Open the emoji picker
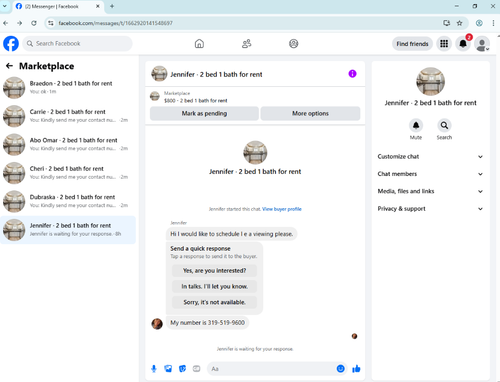Image resolution: width=500 pixels, height=382 pixels. (340, 369)
